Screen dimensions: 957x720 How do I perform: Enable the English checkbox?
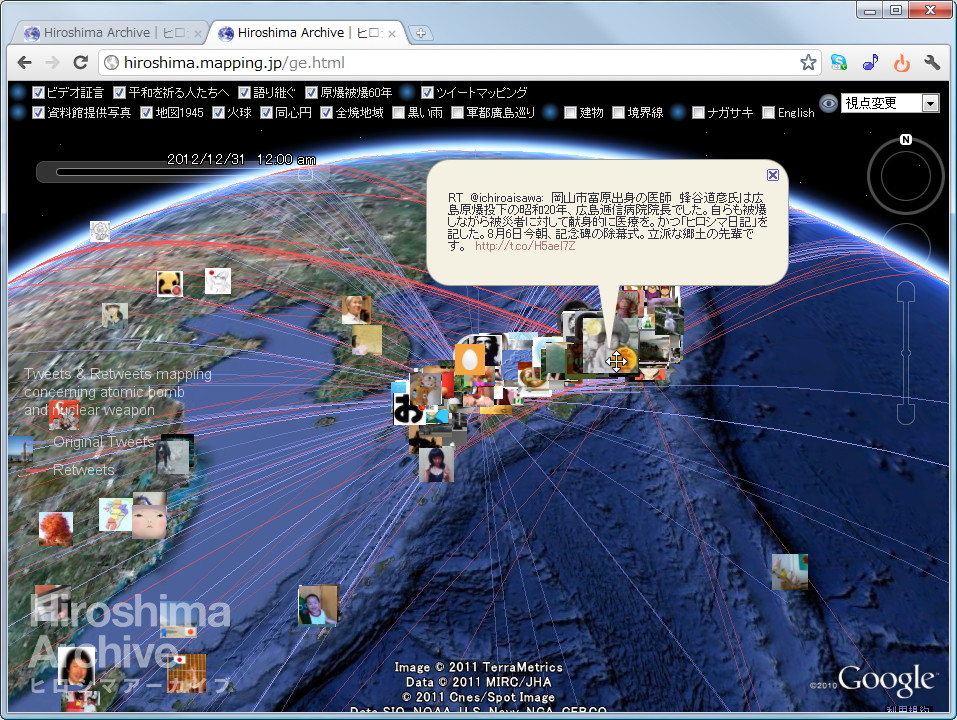click(x=768, y=113)
